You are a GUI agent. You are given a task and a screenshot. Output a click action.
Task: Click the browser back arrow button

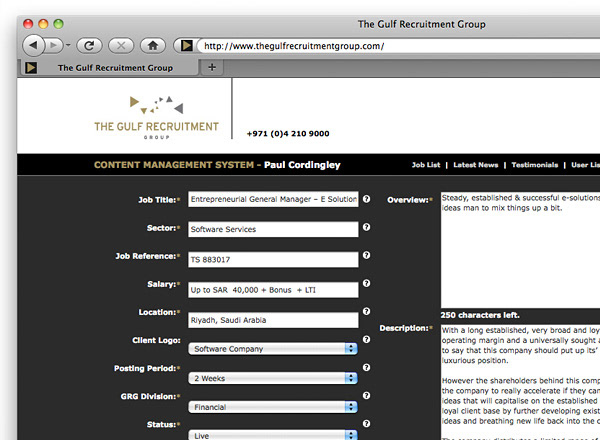pyautogui.click(x=33, y=46)
